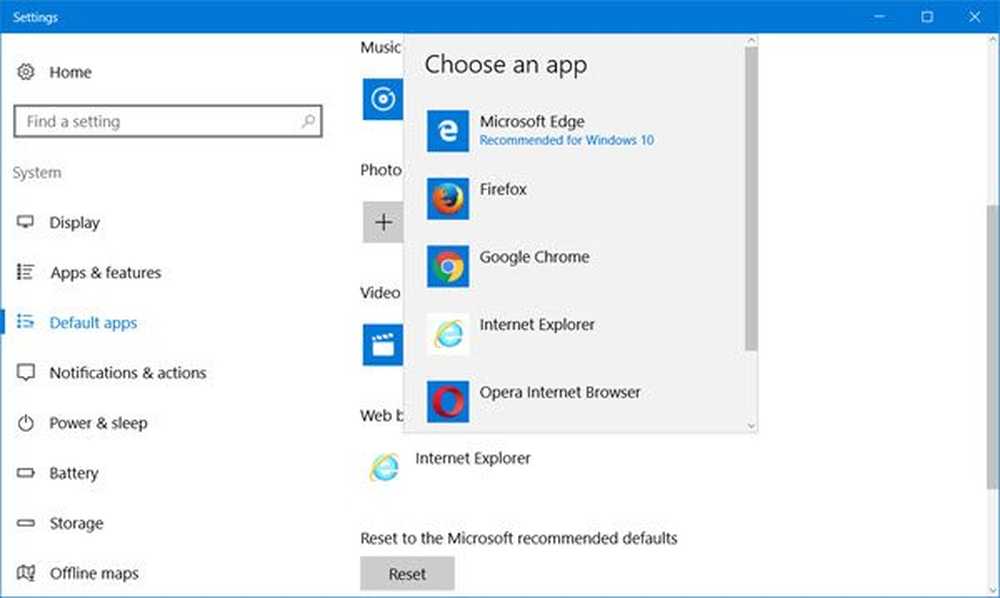Screen dimensions: 1000x598
Task: Click the Choose an app heading
Action: point(506,64)
